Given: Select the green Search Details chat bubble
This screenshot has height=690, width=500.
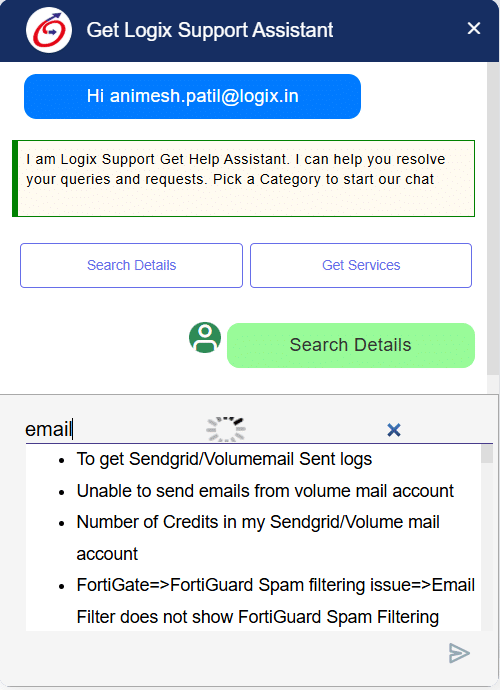Looking at the screenshot, I should tap(351, 345).
